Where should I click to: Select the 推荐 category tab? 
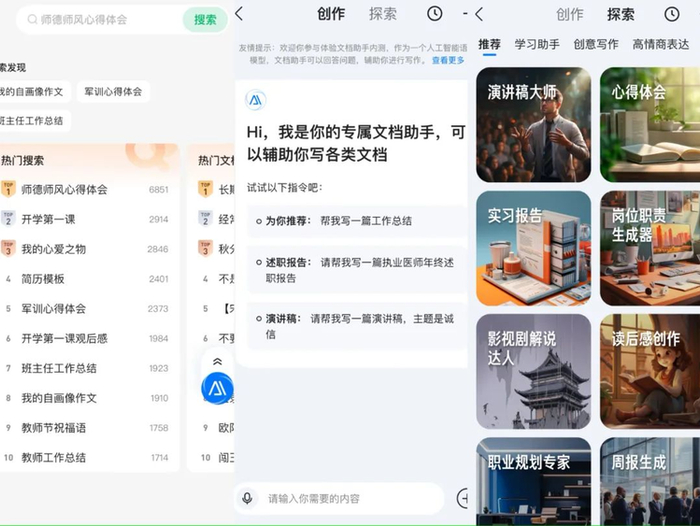click(x=489, y=45)
